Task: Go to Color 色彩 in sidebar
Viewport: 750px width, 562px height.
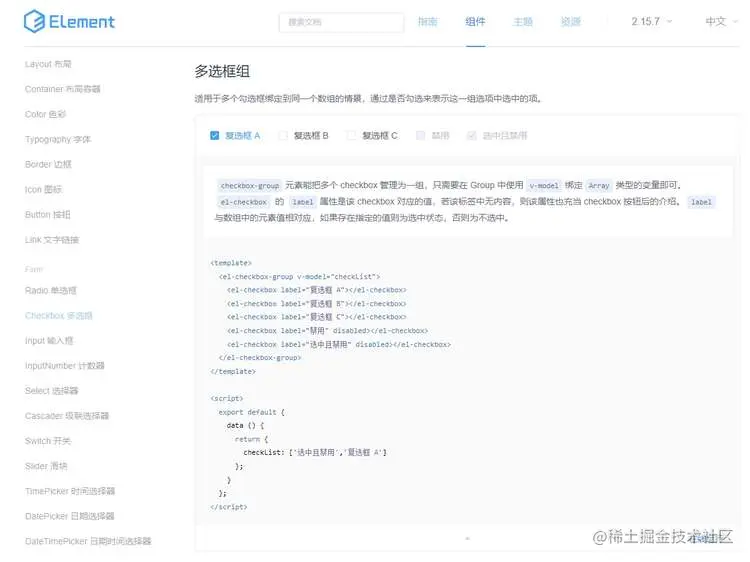Action: (x=45, y=114)
